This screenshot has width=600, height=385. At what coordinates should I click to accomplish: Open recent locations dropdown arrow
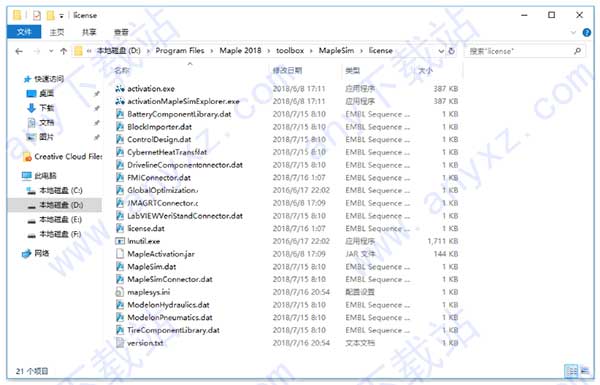click(51, 51)
